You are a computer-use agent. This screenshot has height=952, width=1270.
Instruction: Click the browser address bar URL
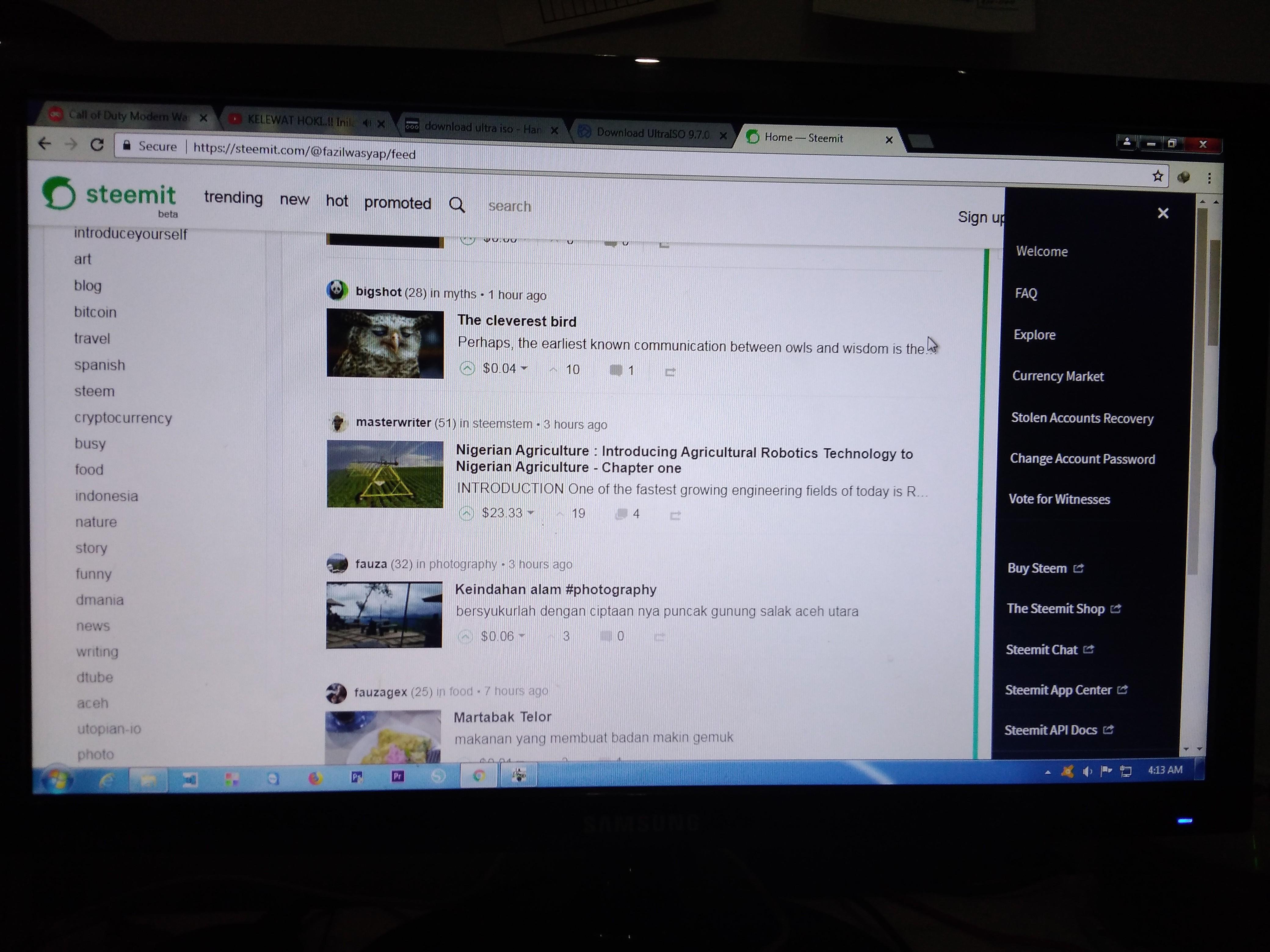click(x=304, y=151)
